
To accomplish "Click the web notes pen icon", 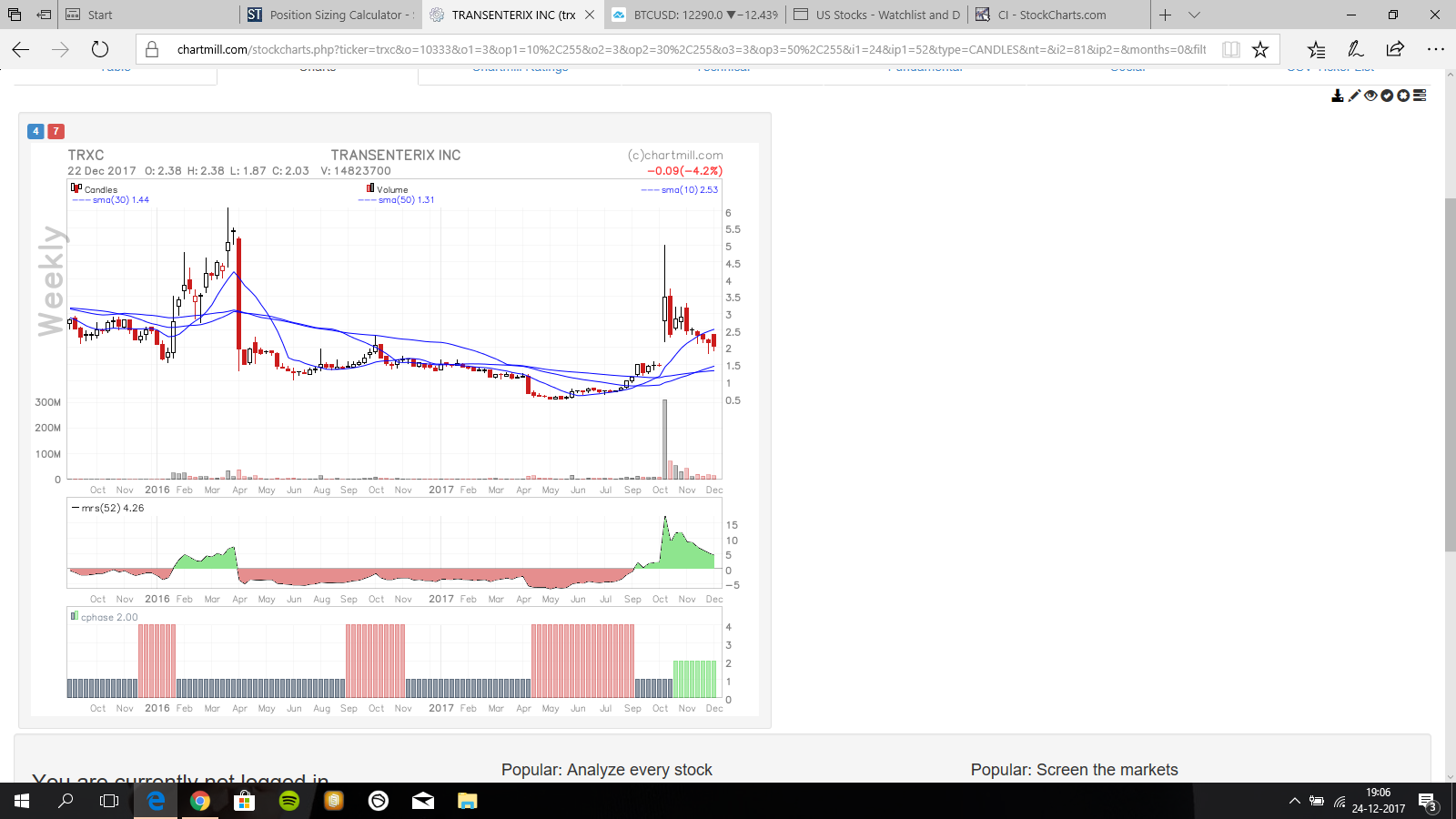I will point(1356,49).
